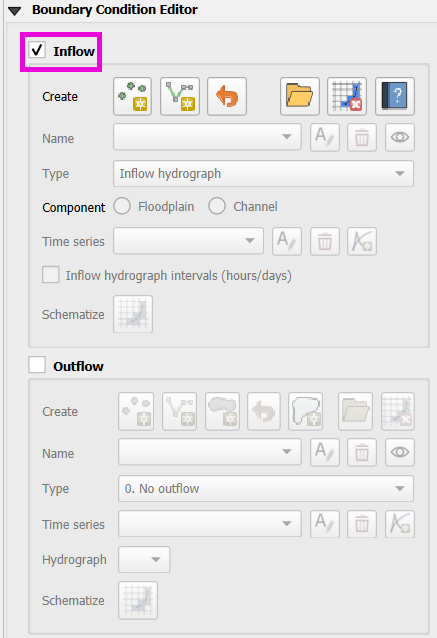The height and width of the screenshot is (638, 437).
Task: Schematize the inflow boundary conditions
Action: click(x=133, y=314)
